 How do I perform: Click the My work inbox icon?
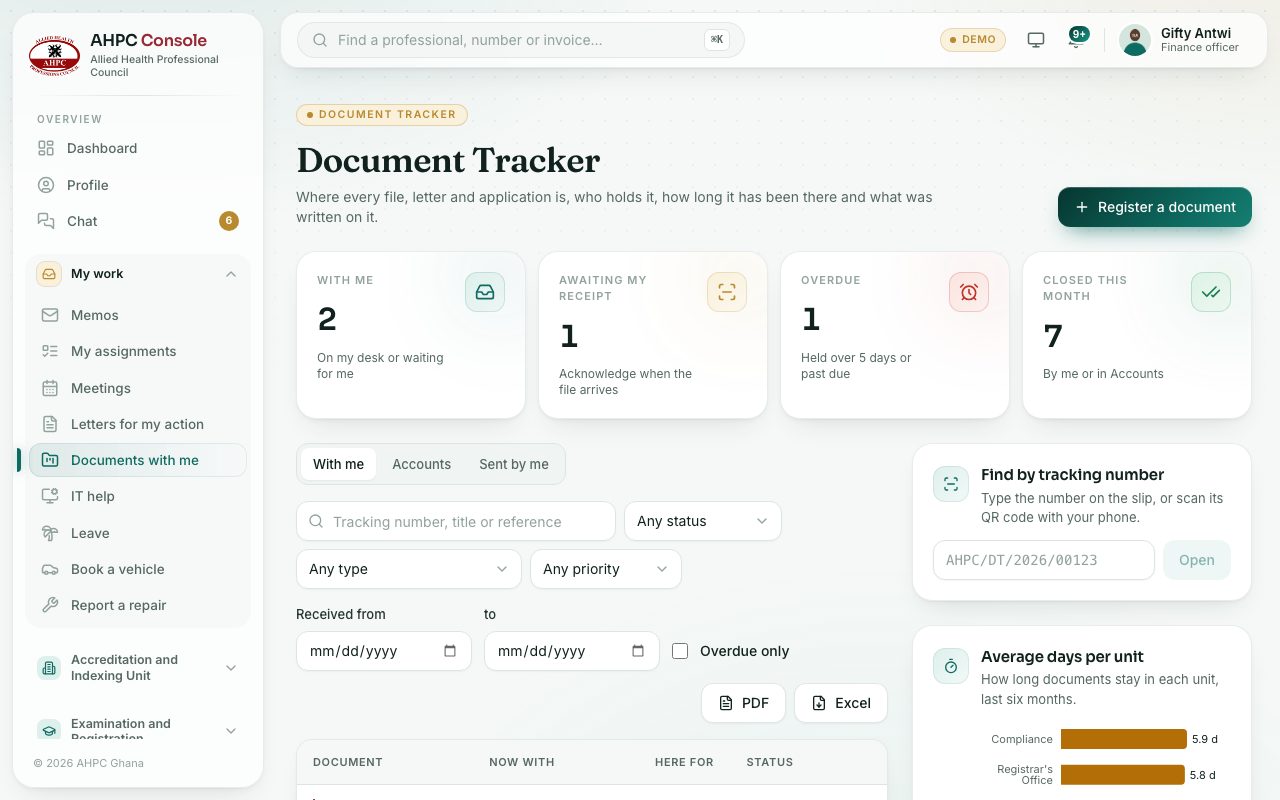pyautogui.click(x=48, y=274)
